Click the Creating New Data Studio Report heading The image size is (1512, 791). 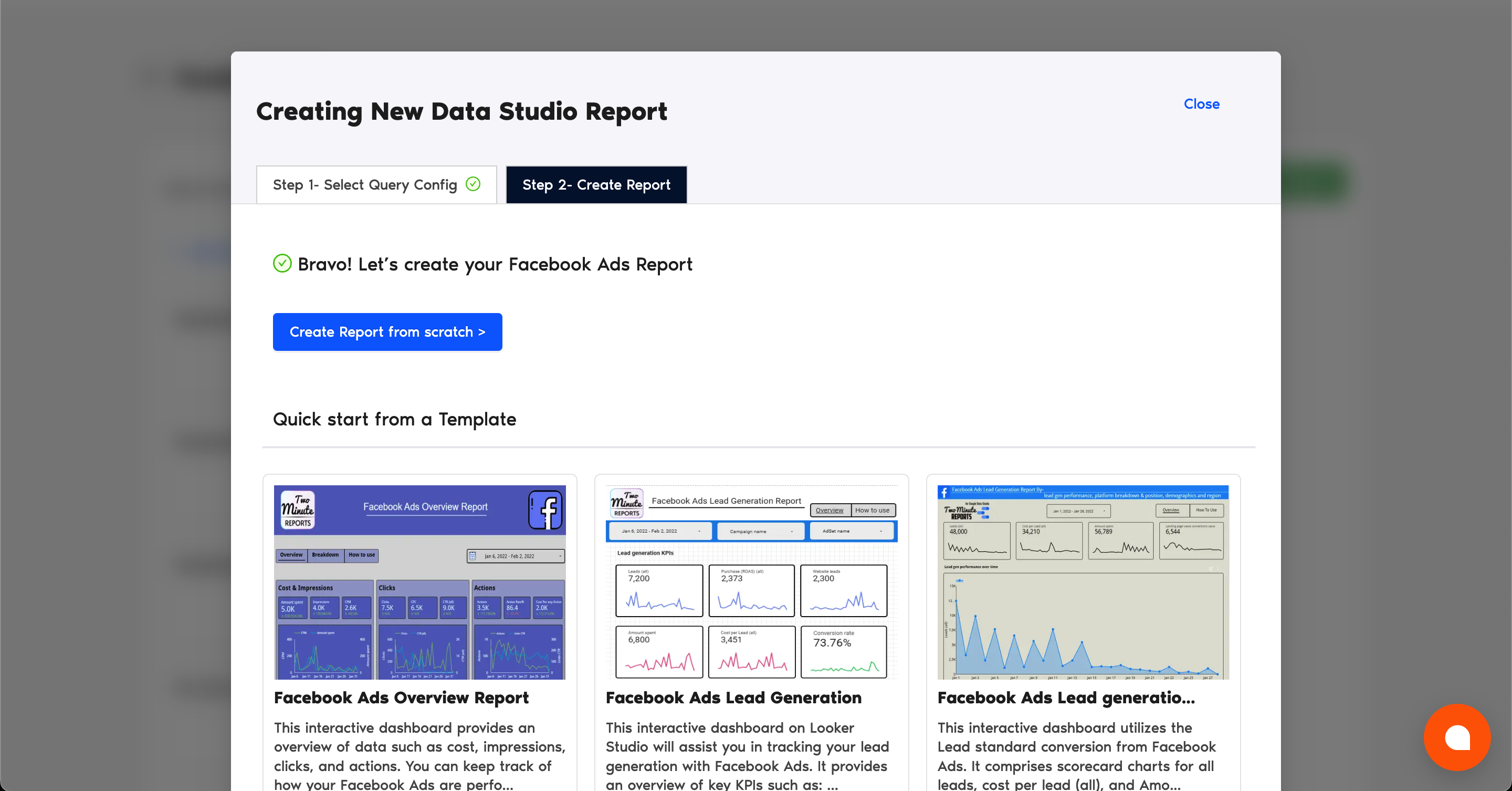coord(462,111)
